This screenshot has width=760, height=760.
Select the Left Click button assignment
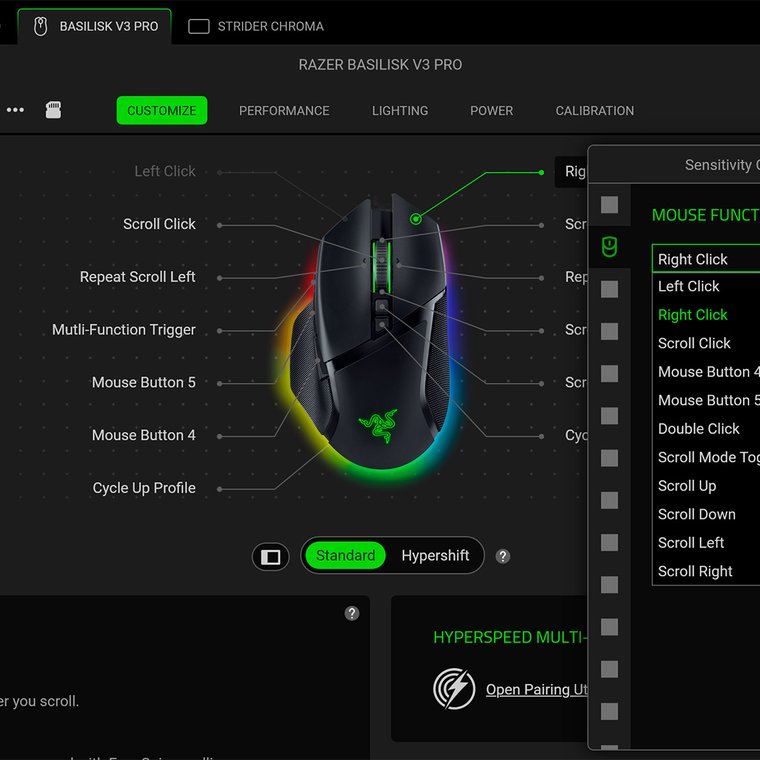165,171
